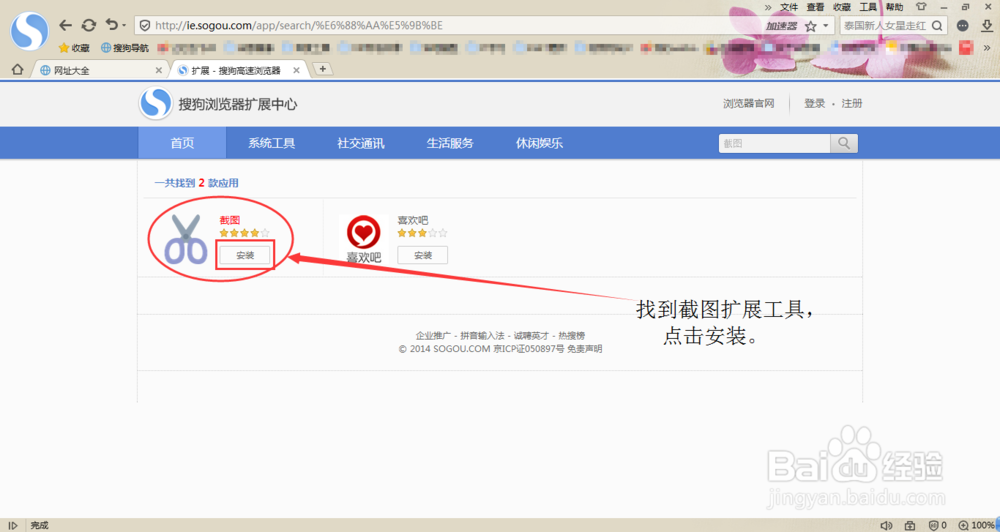Click the site security shield icon
The height and width of the screenshot is (532, 1000).
click(x=145, y=26)
